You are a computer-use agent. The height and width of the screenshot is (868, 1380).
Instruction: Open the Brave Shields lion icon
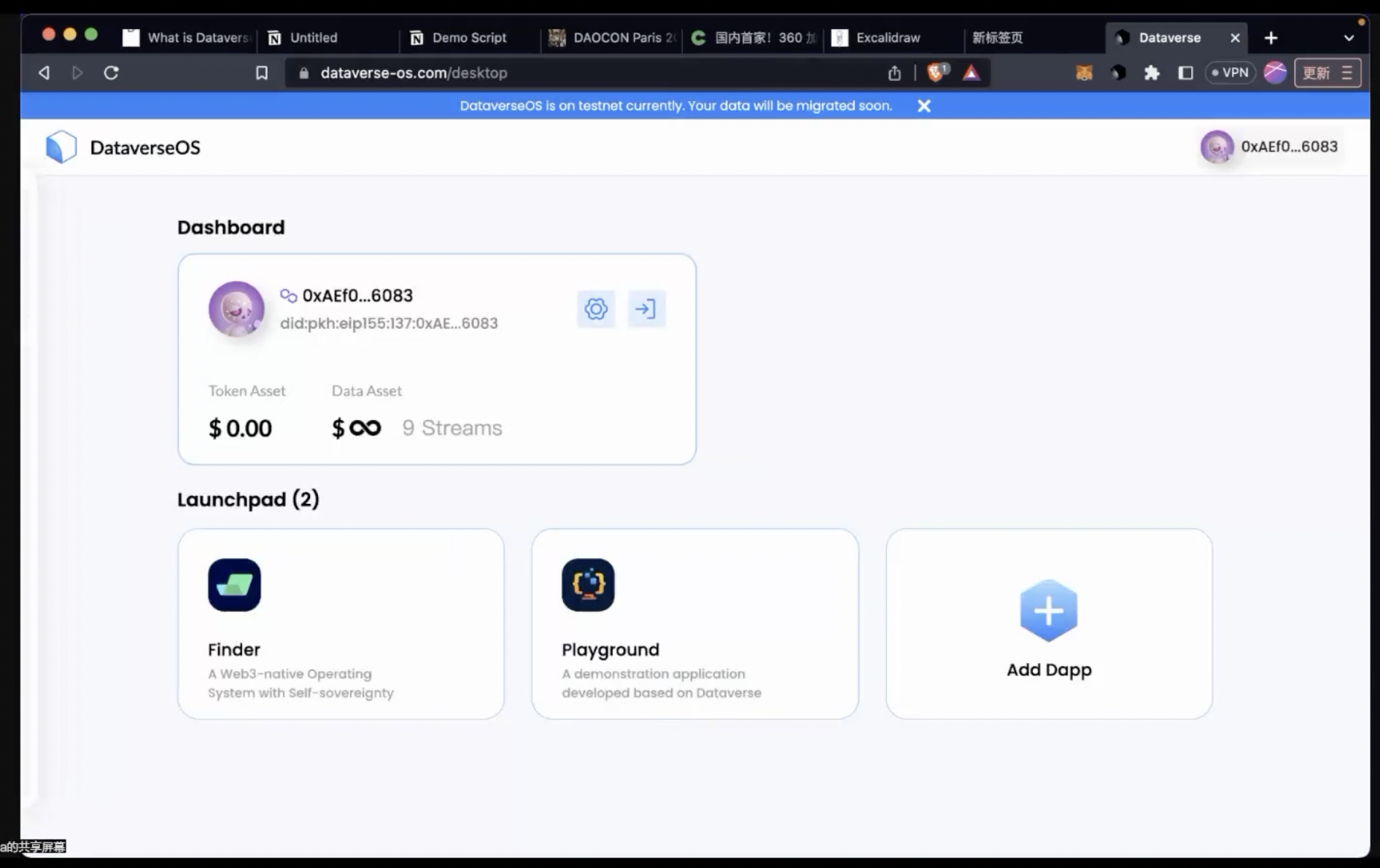click(937, 72)
